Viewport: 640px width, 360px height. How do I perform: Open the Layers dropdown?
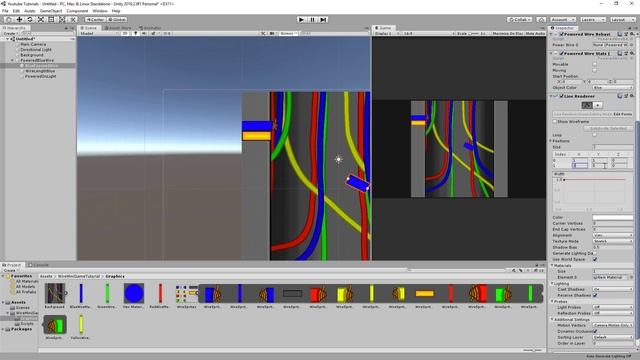[592, 20]
